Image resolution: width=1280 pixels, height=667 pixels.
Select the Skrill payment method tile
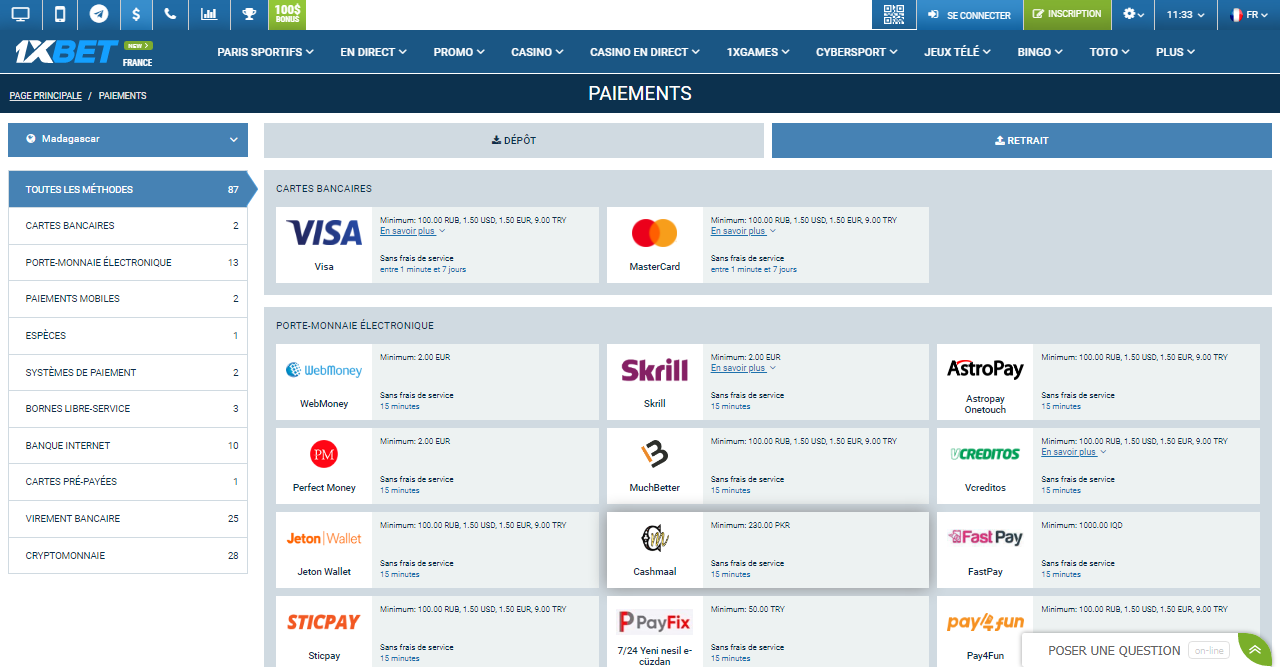click(768, 381)
